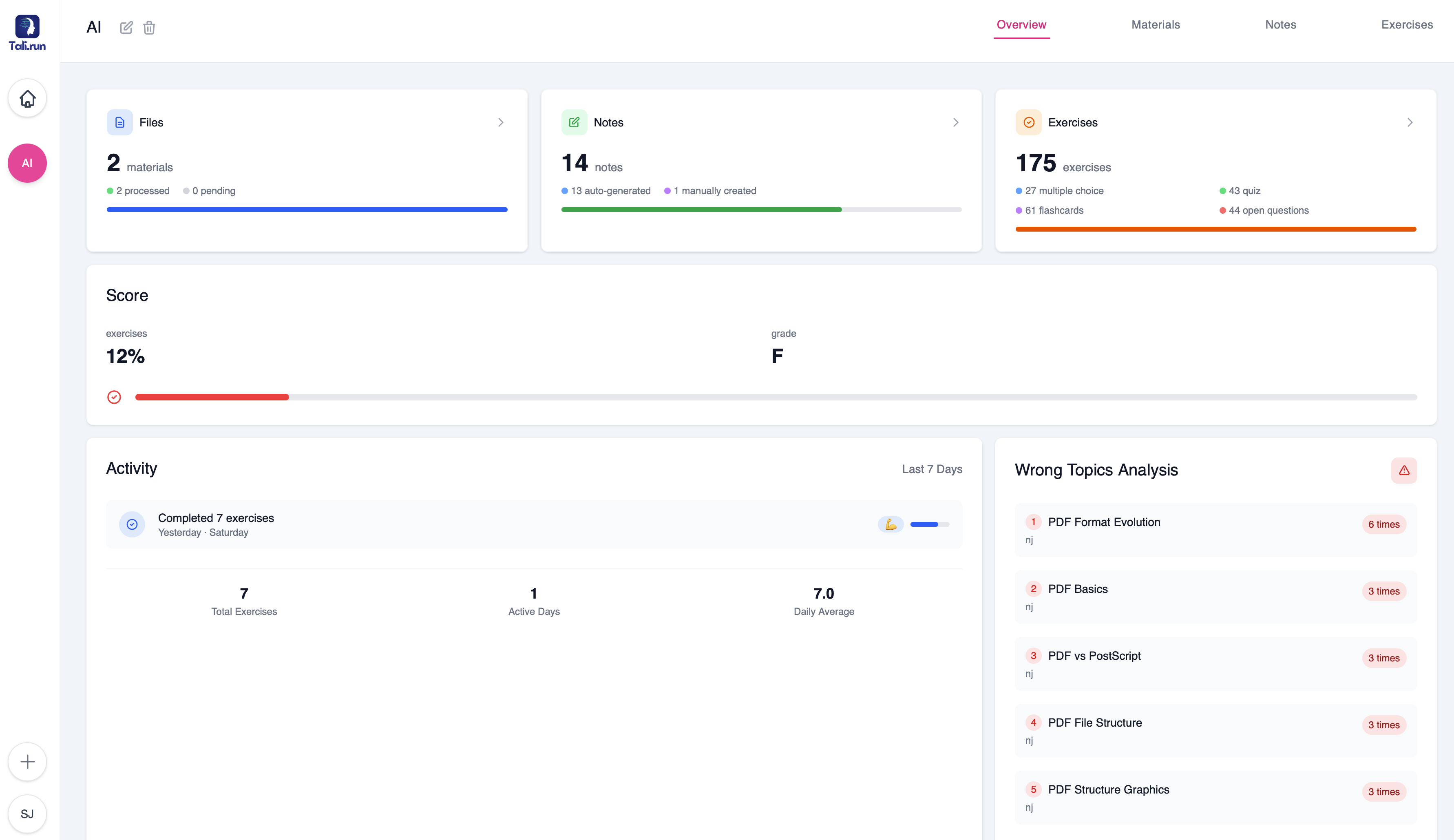Click the orange Exercises check icon
The image size is (1454, 840).
pos(1028,122)
